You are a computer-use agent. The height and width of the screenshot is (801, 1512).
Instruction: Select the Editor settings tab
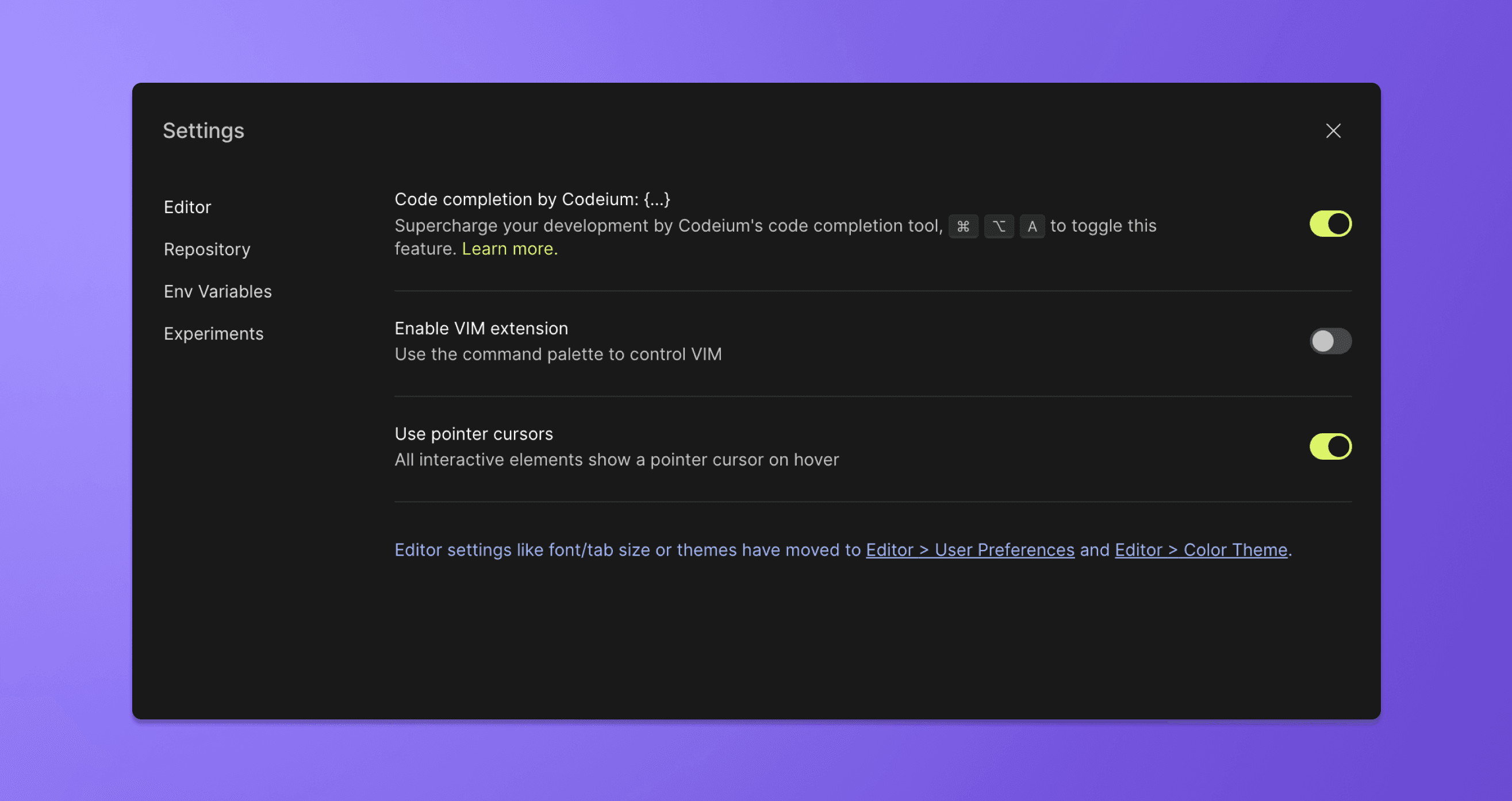[x=187, y=207]
